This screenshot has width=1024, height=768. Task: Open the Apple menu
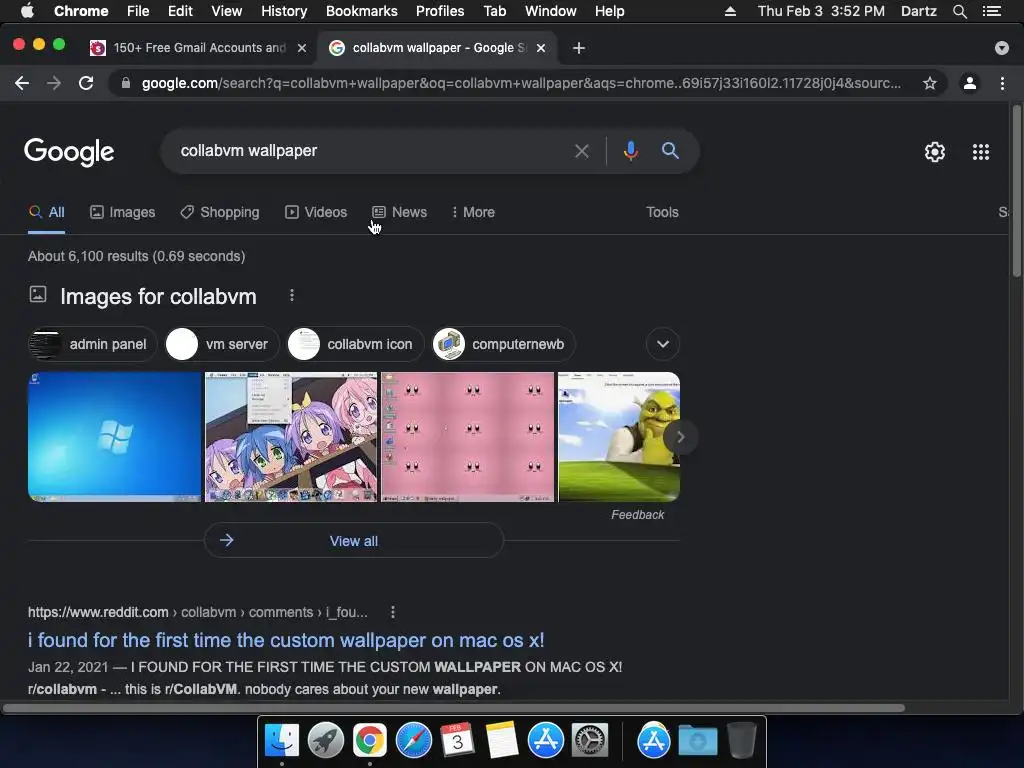[x=27, y=11]
